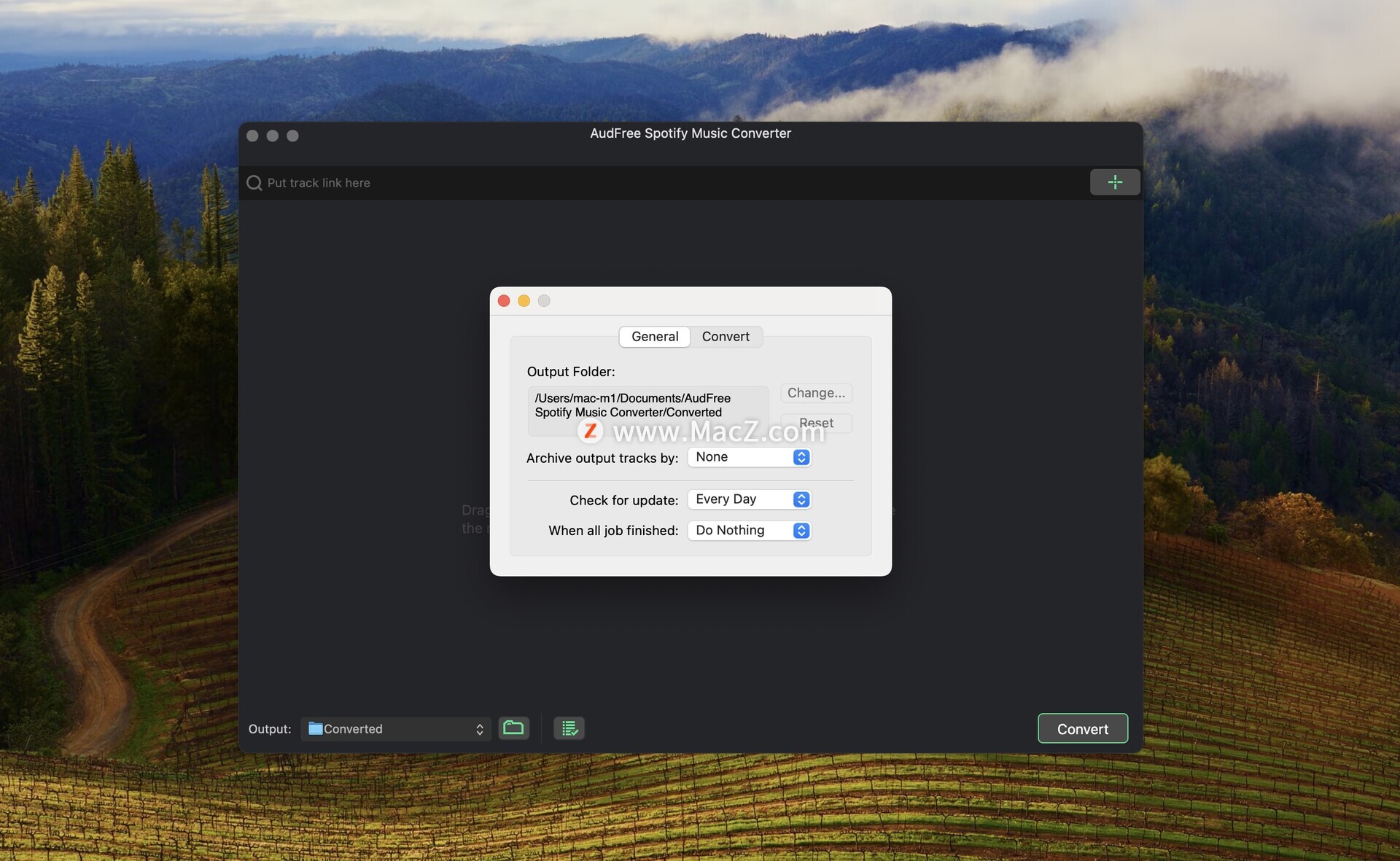Screen dimensions: 1400x861
Task: Open the Output Converted folder dropdown
Action: [396, 729]
